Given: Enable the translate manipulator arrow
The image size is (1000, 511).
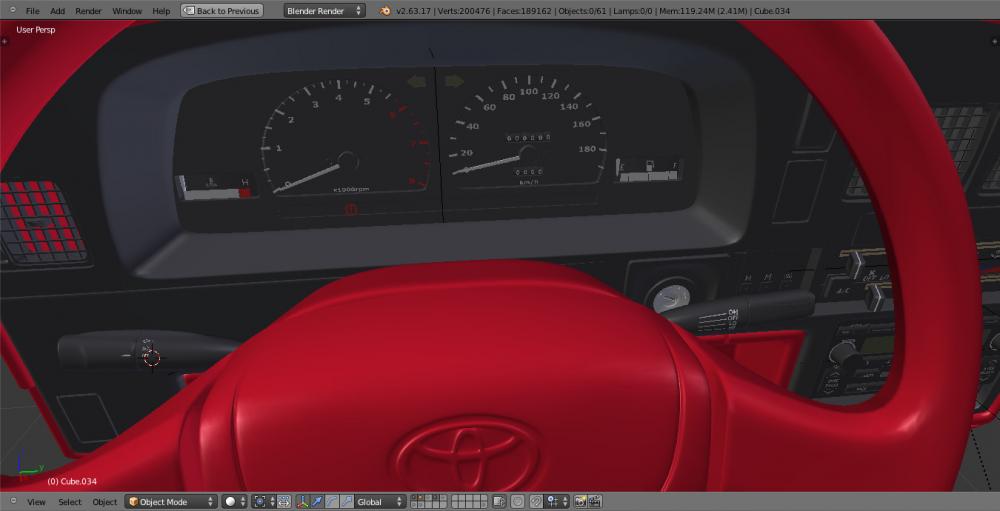Looking at the screenshot, I should click(317, 502).
